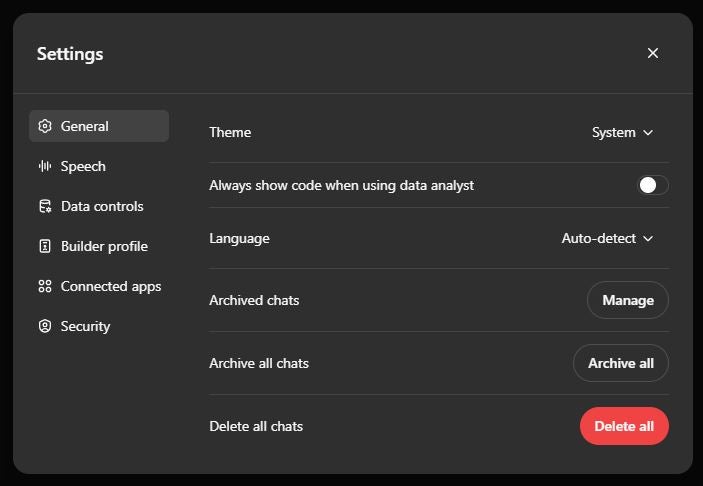
Task: Click the Connected apps grid icon
Action: pos(45,286)
